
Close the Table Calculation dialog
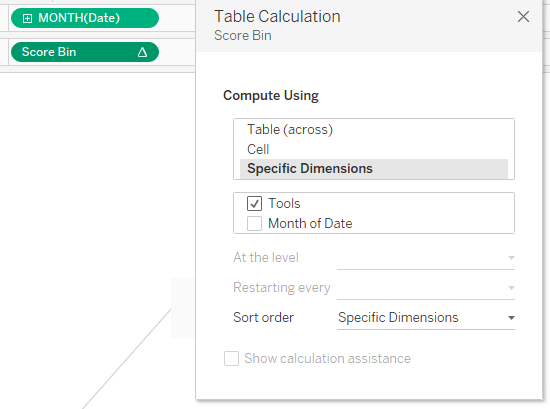[x=523, y=16]
